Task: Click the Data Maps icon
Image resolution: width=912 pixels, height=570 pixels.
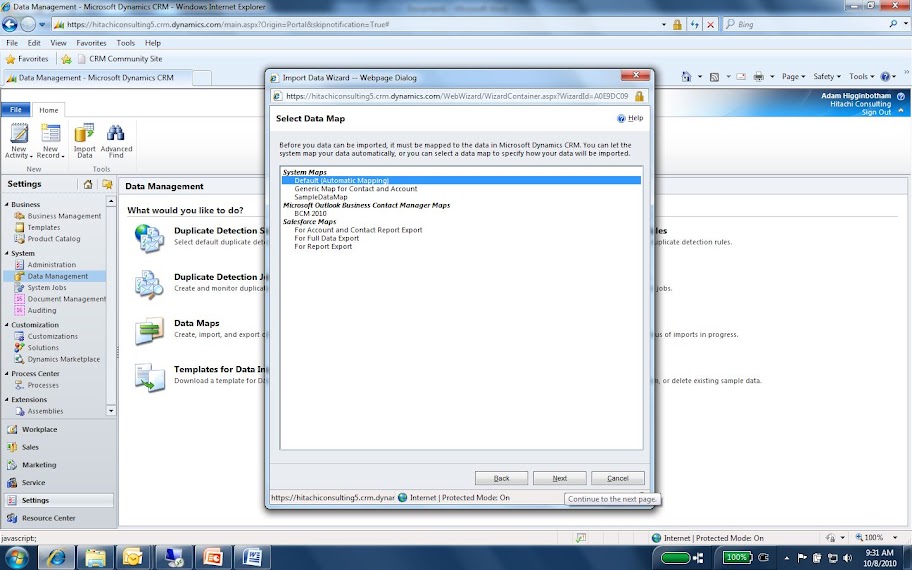Action: (x=149, y=331)
